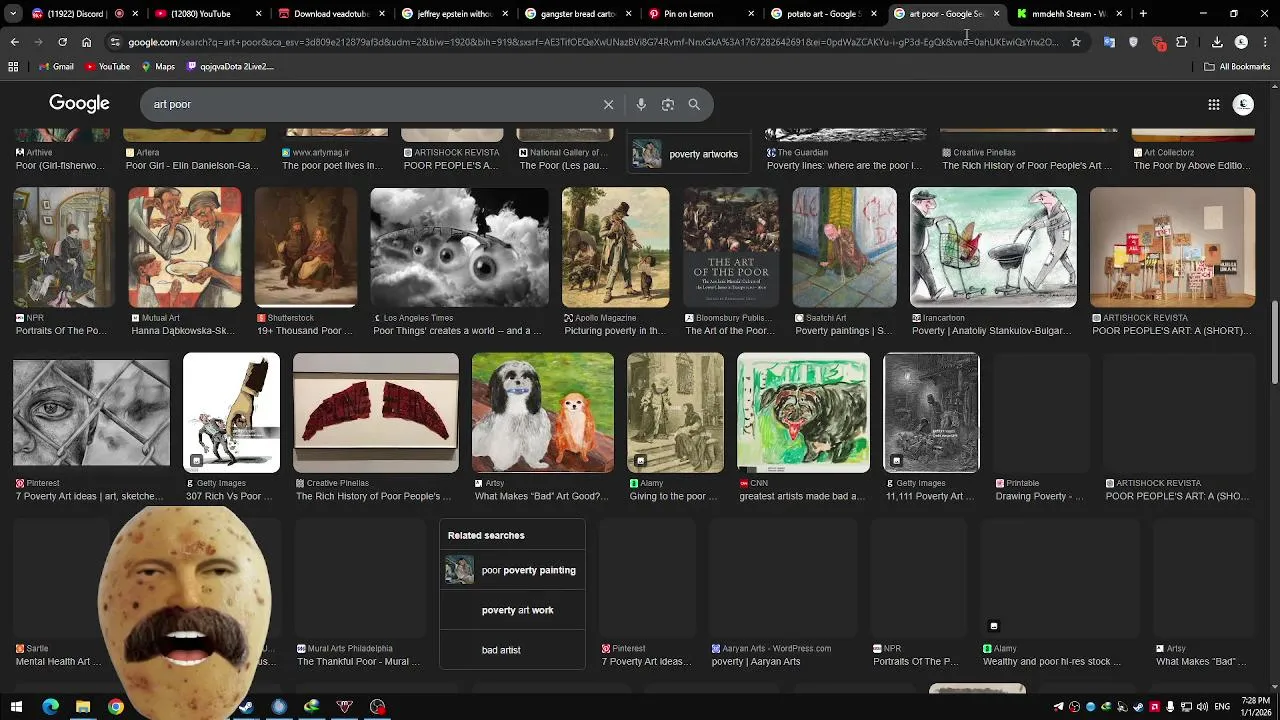Image resolution: width=1280 pixels, height=720 pixels.
Task: Click the Google logo
Action: 79,104
